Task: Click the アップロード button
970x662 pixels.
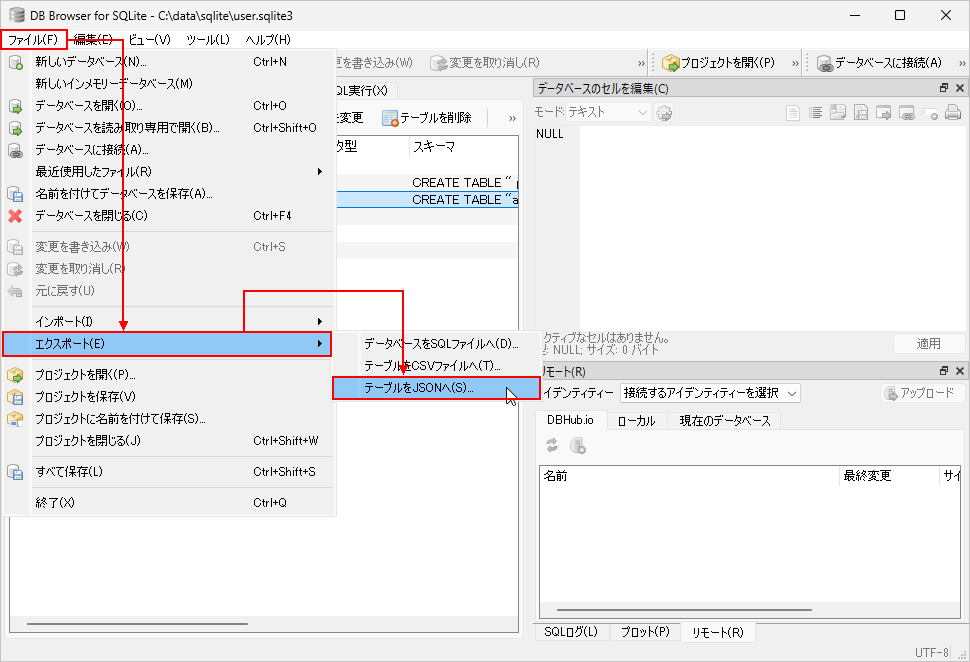Action: (921, 392)
